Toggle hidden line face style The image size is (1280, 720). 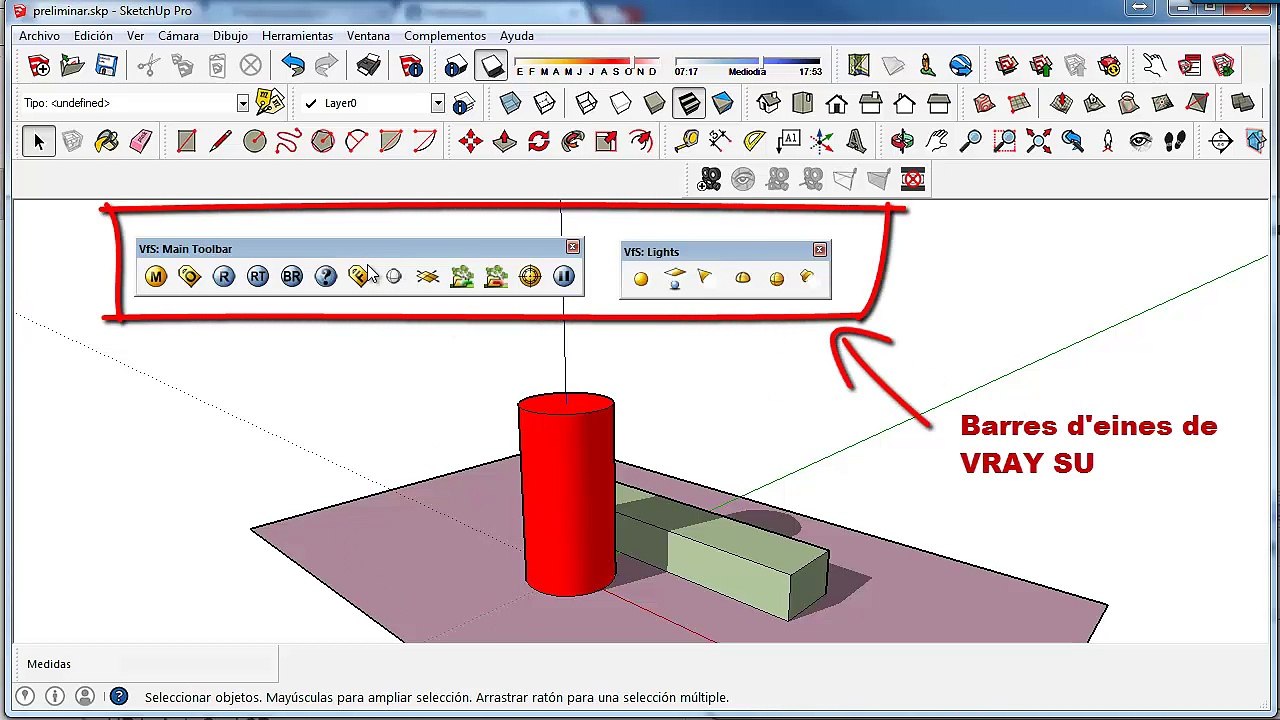click(x=620, y=103)
